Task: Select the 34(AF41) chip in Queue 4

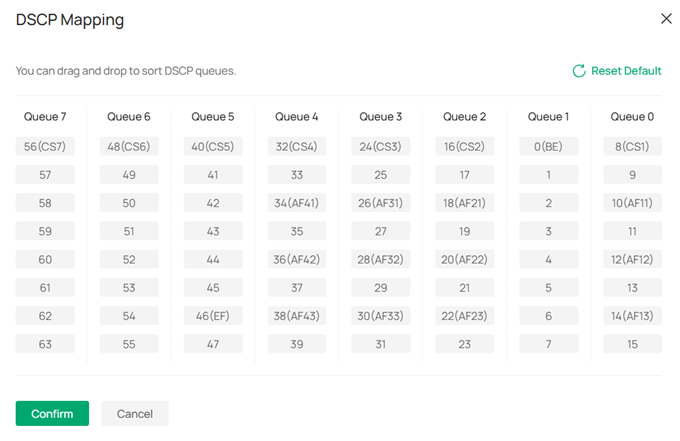Action: coord(297,203)
